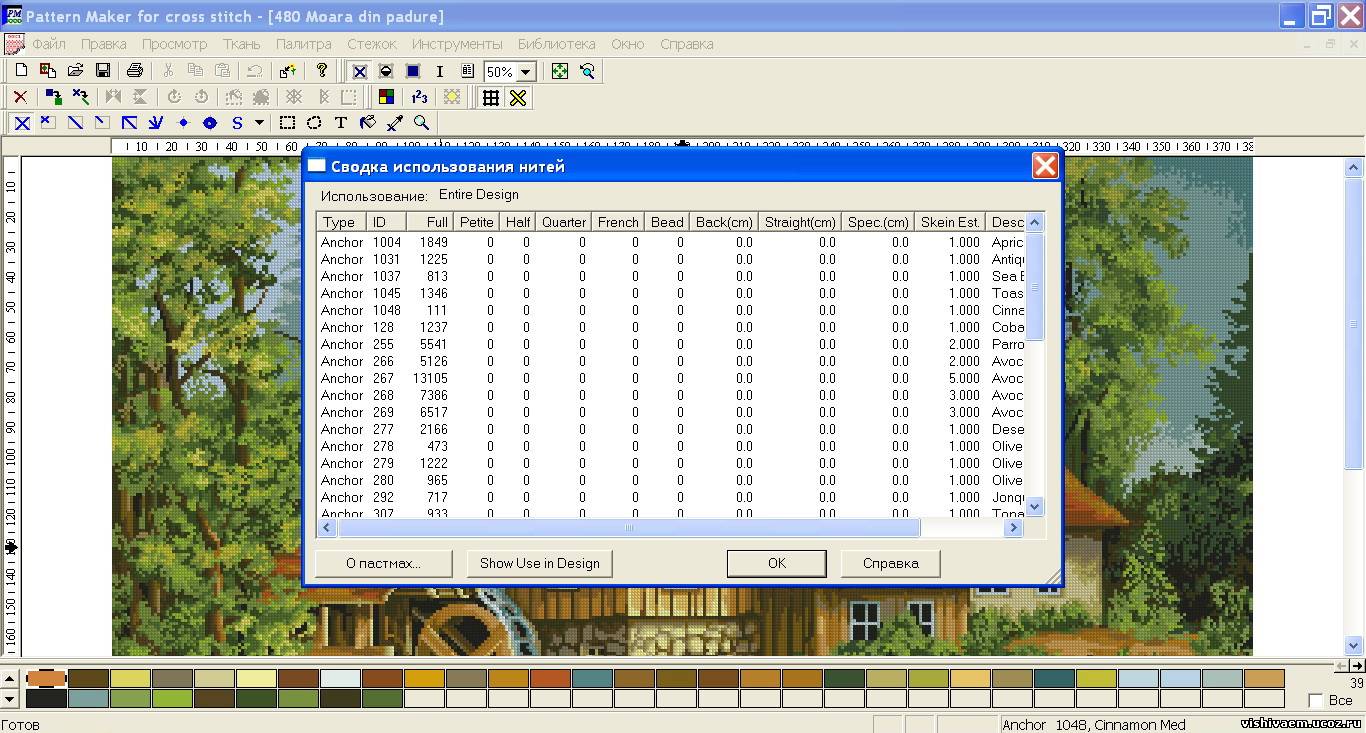Create a new pattern file
The width and height of the screenshot is (1366, 733).
21,71
